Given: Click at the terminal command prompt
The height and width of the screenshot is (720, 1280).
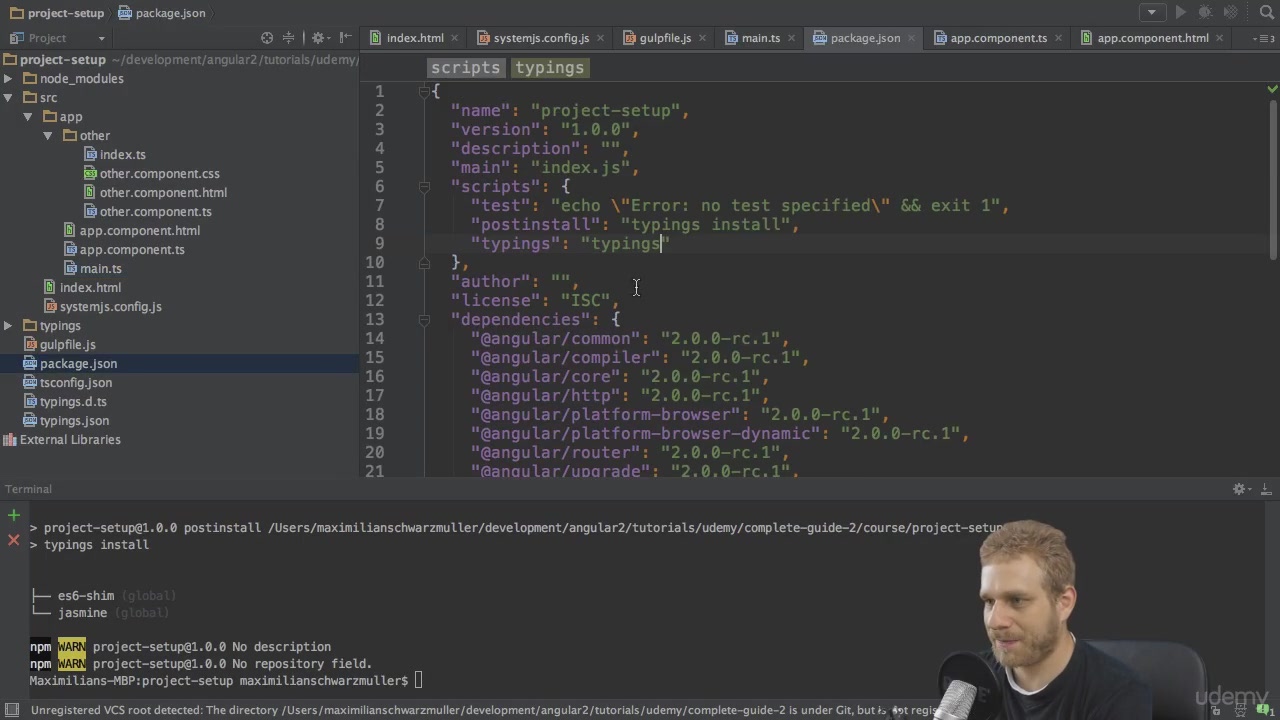Looking at the screenshot, I should [x=419, y=681].
